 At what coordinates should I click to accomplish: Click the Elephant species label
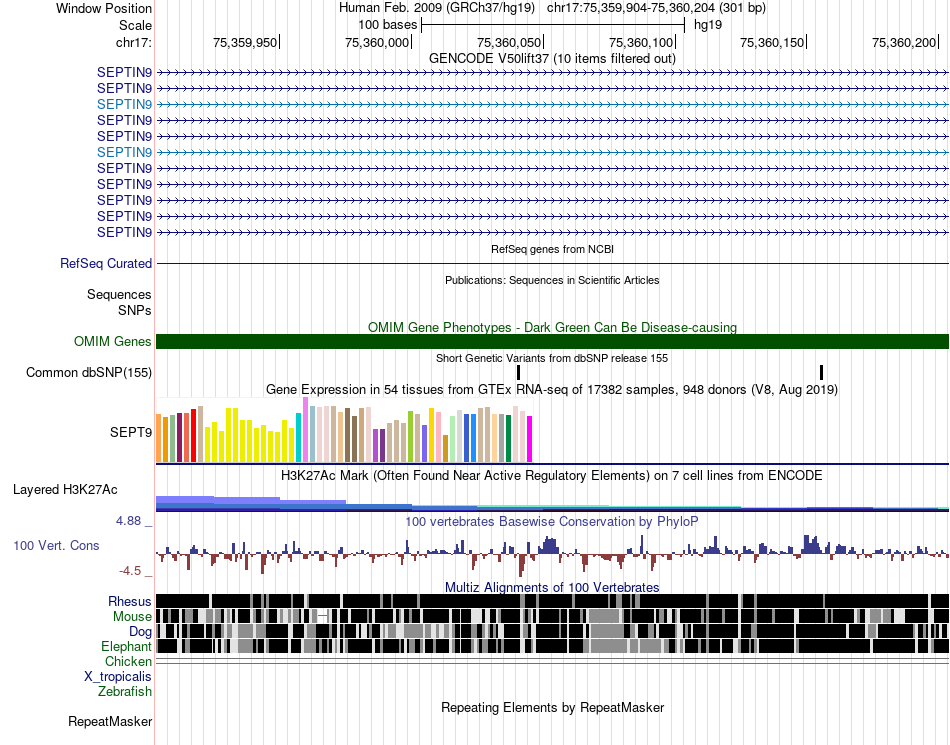pyautogui.click(x=126, y=647)
